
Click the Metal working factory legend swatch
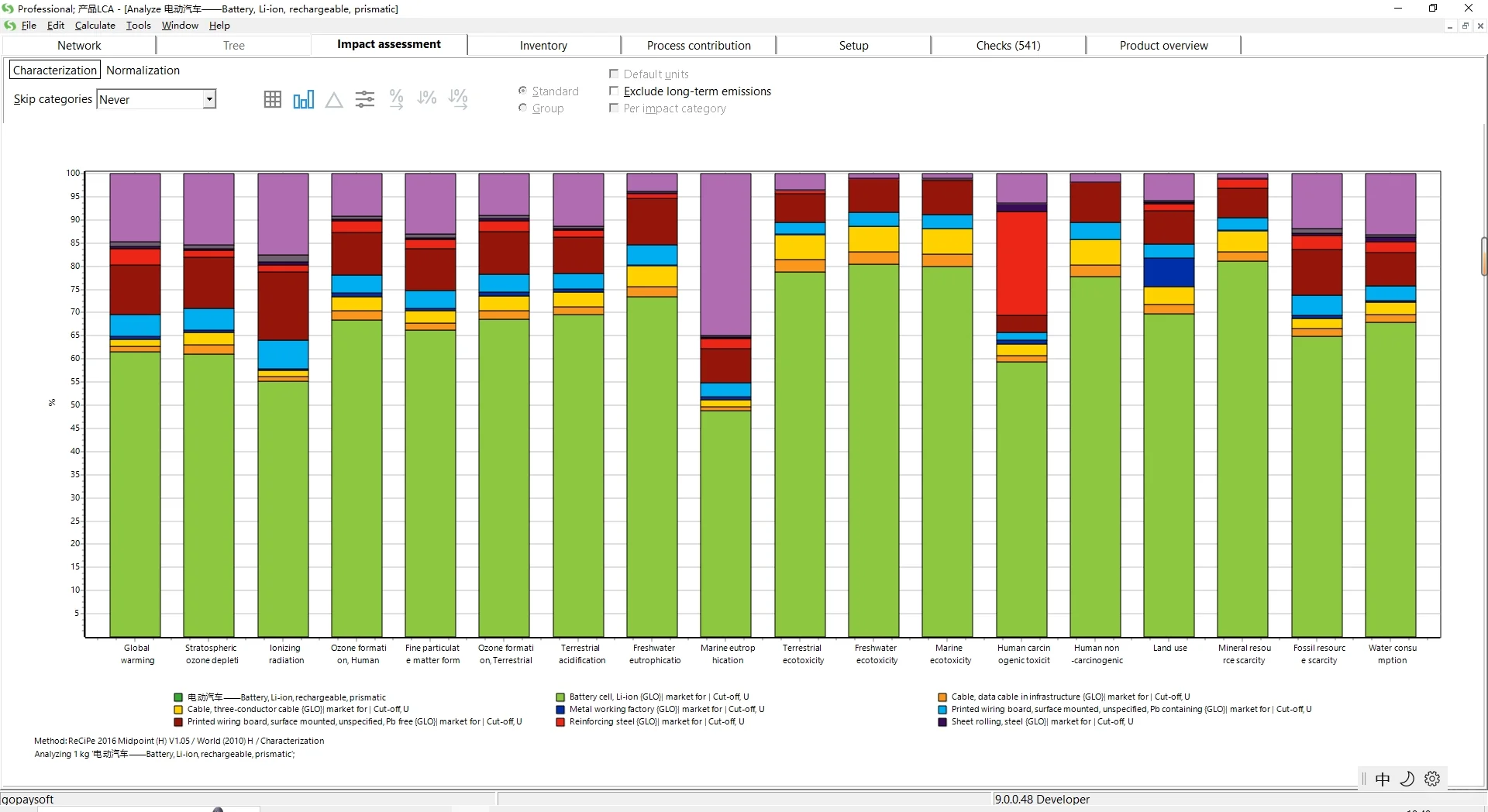(560, 710)
